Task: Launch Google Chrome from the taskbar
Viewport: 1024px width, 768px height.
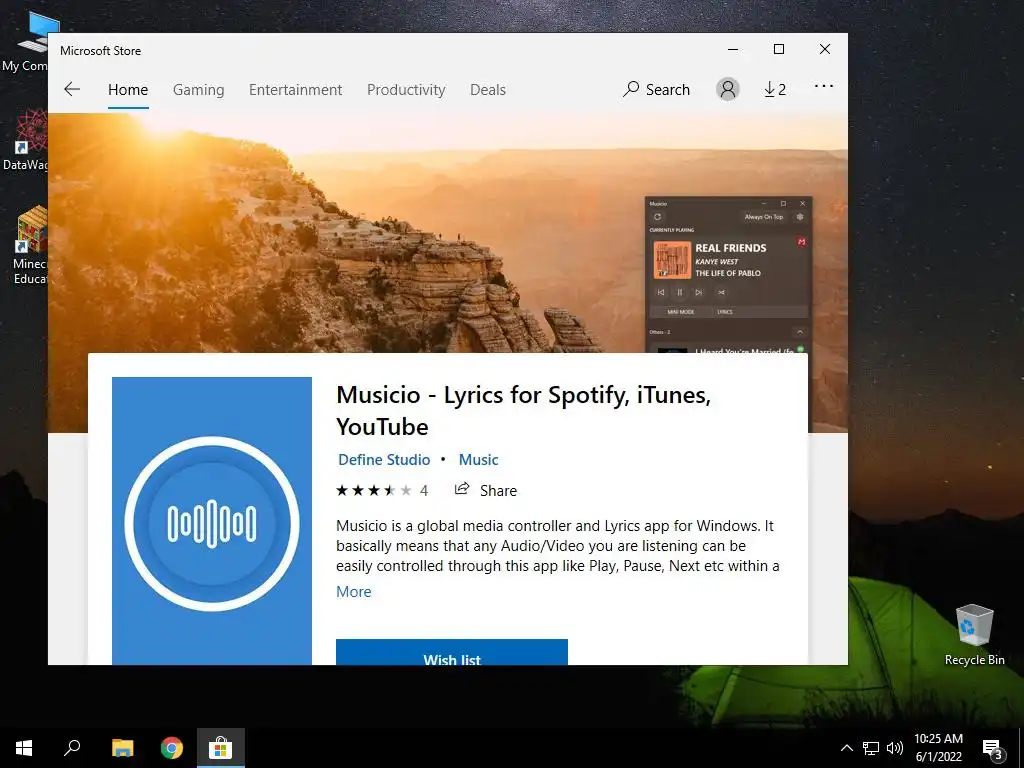Action: click(172, 748)
